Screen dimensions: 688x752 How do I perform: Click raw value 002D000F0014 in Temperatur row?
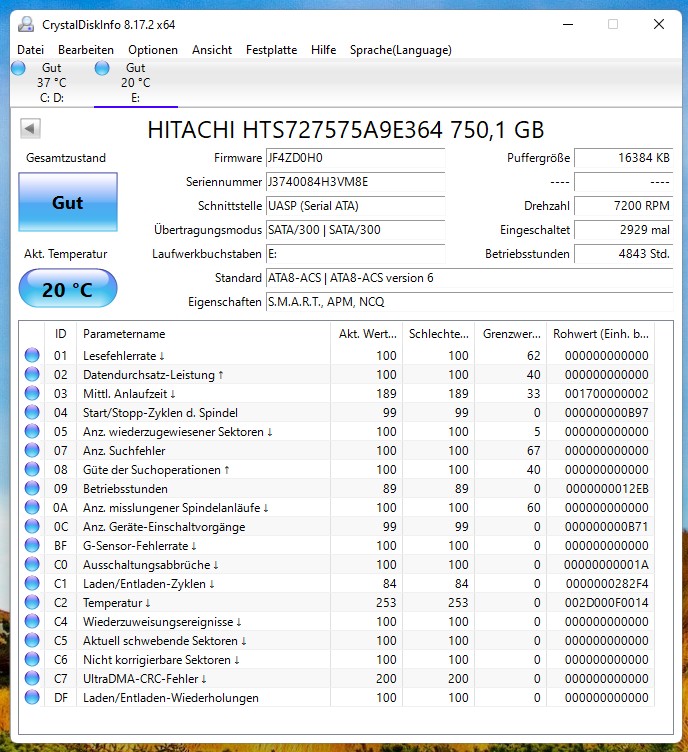pyautogui.click(x=606, y=602)
